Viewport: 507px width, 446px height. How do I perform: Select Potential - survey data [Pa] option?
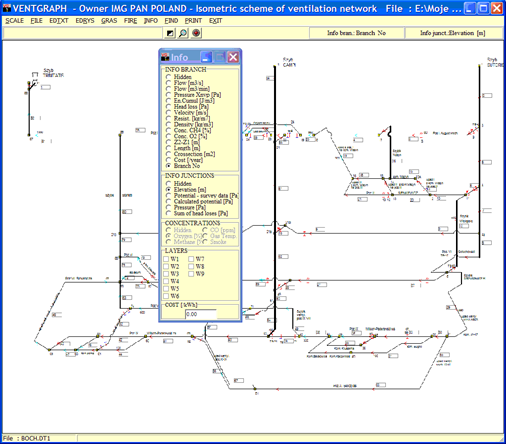pyautogui.click(x=168, y=196)
